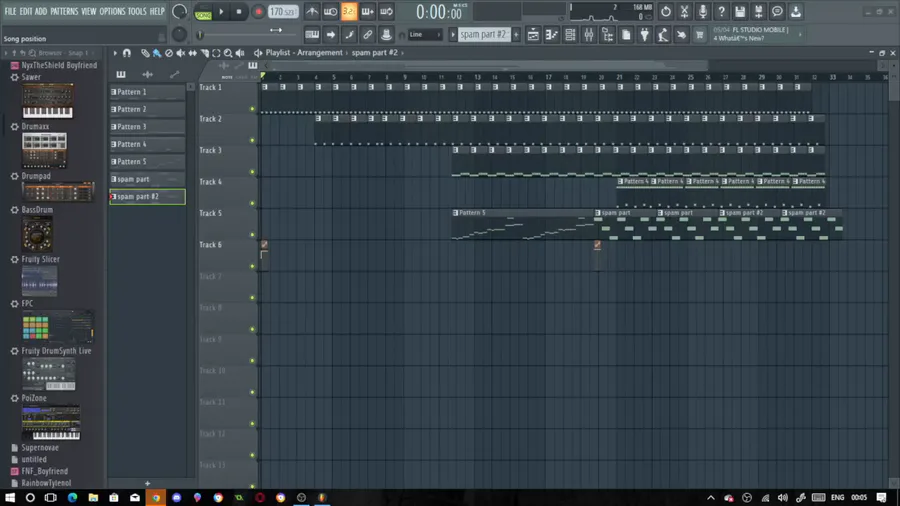Viewport: 900px width, 506px height.
Task: Open the Mixer icon
Action: (x=589, y=35)
